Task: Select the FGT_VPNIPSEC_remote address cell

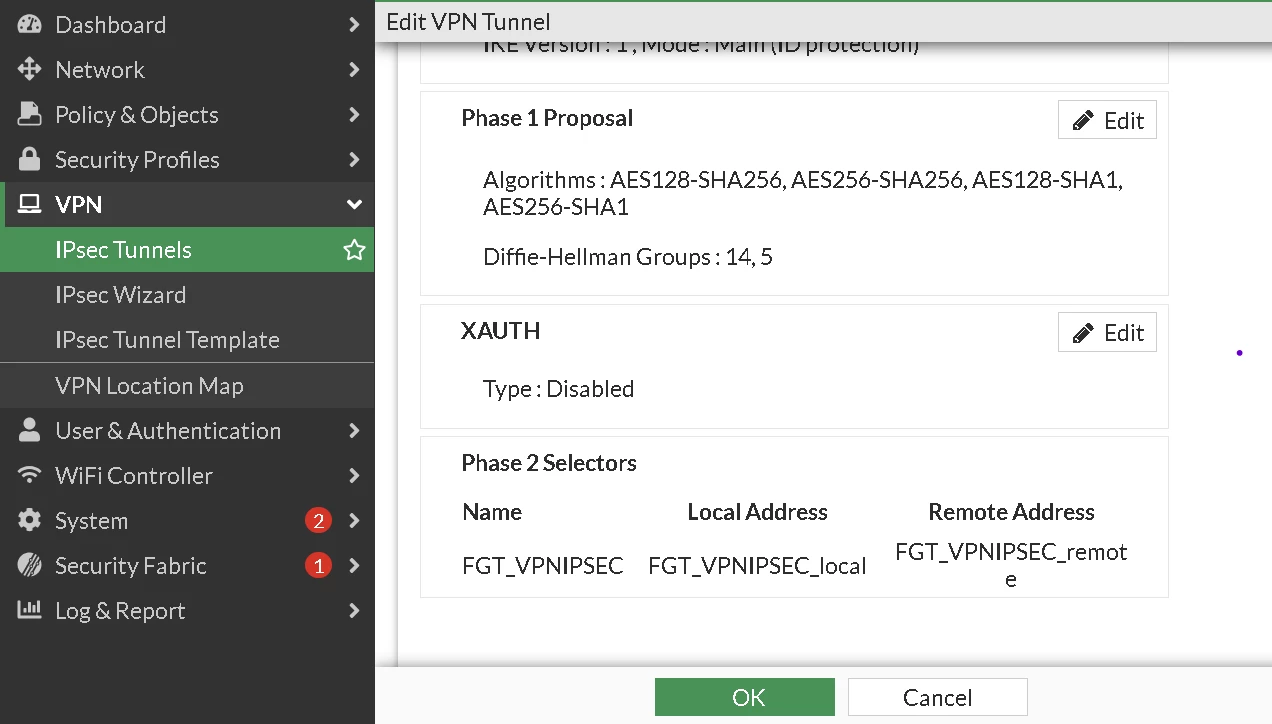Action: pos(1012,565)
